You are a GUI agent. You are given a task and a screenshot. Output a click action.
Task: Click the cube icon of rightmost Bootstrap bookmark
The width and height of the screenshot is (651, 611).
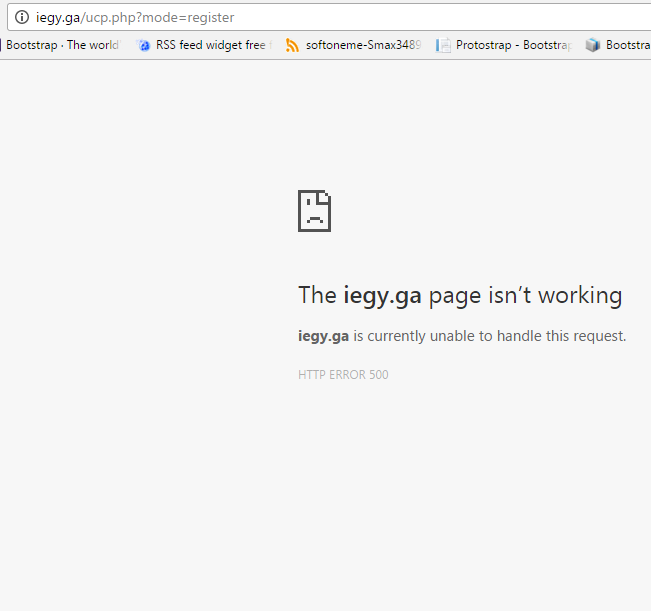[x=593, y=45]
